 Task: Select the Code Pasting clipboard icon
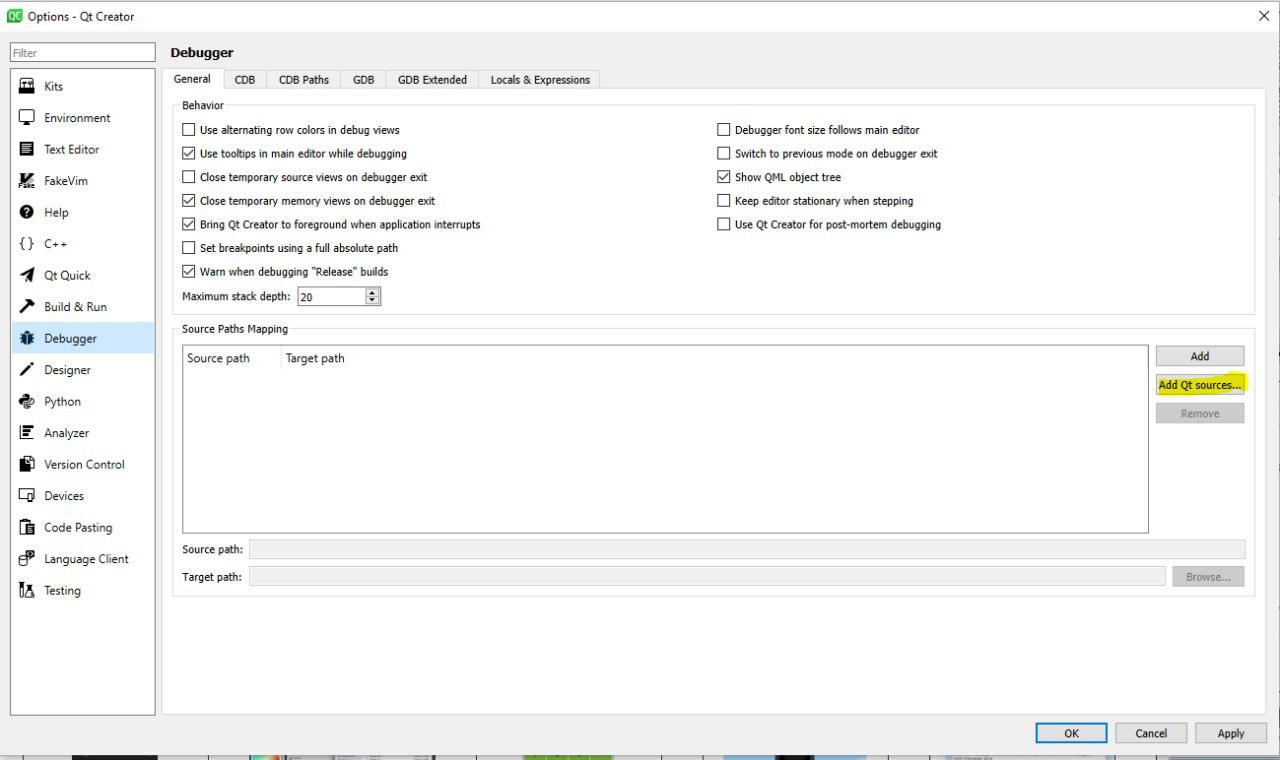27,527
